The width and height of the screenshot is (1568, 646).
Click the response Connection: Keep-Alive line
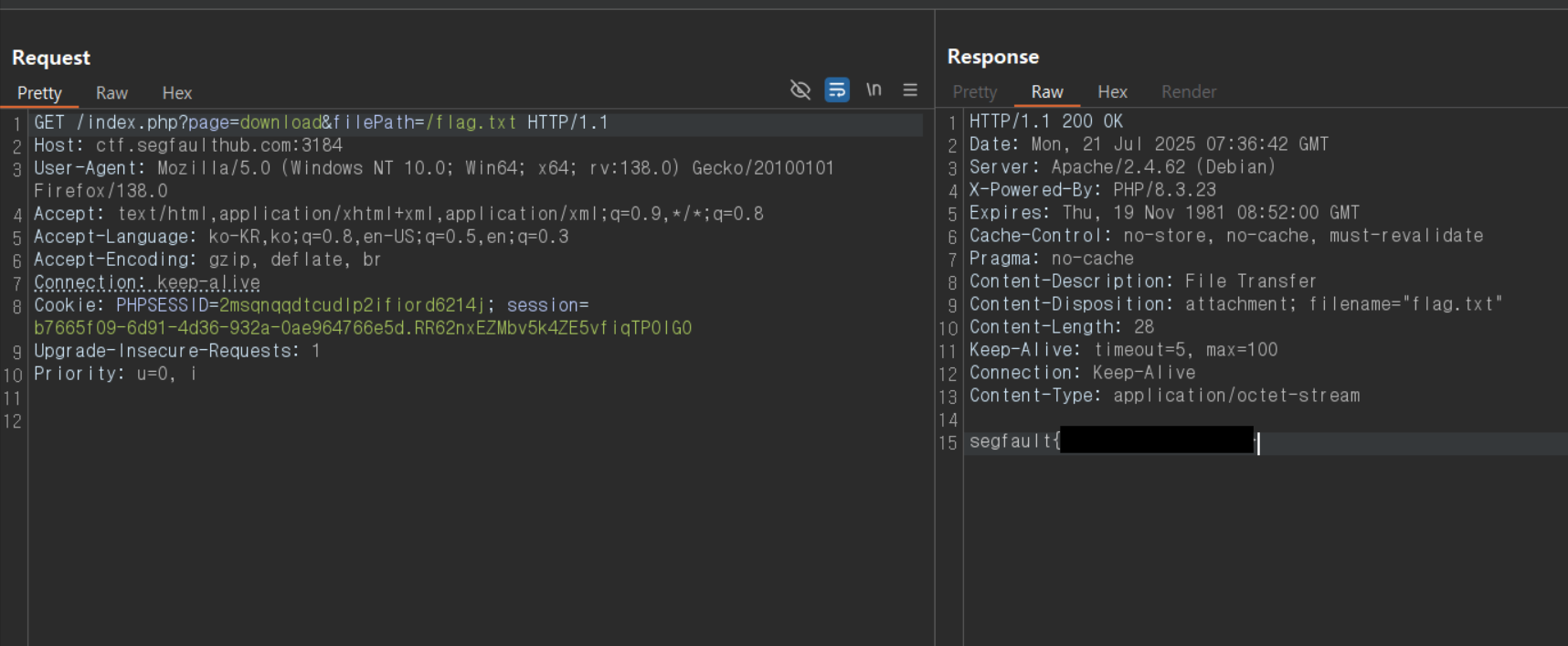(1083, 373)
